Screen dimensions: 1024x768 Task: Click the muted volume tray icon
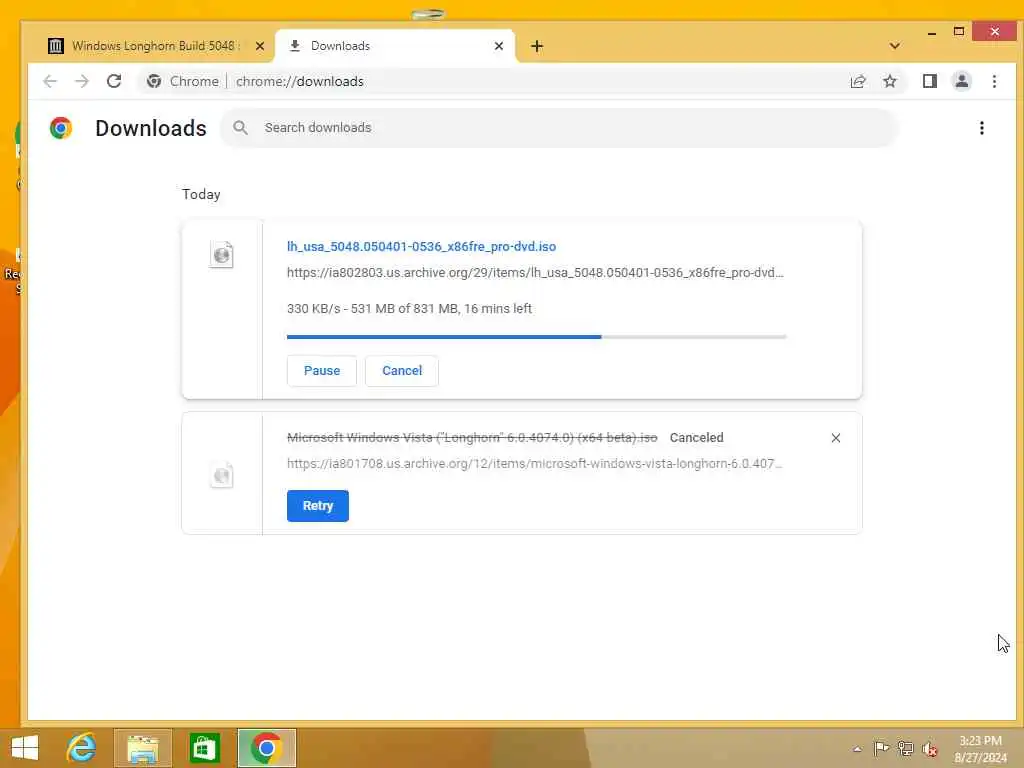click(930, 749)
